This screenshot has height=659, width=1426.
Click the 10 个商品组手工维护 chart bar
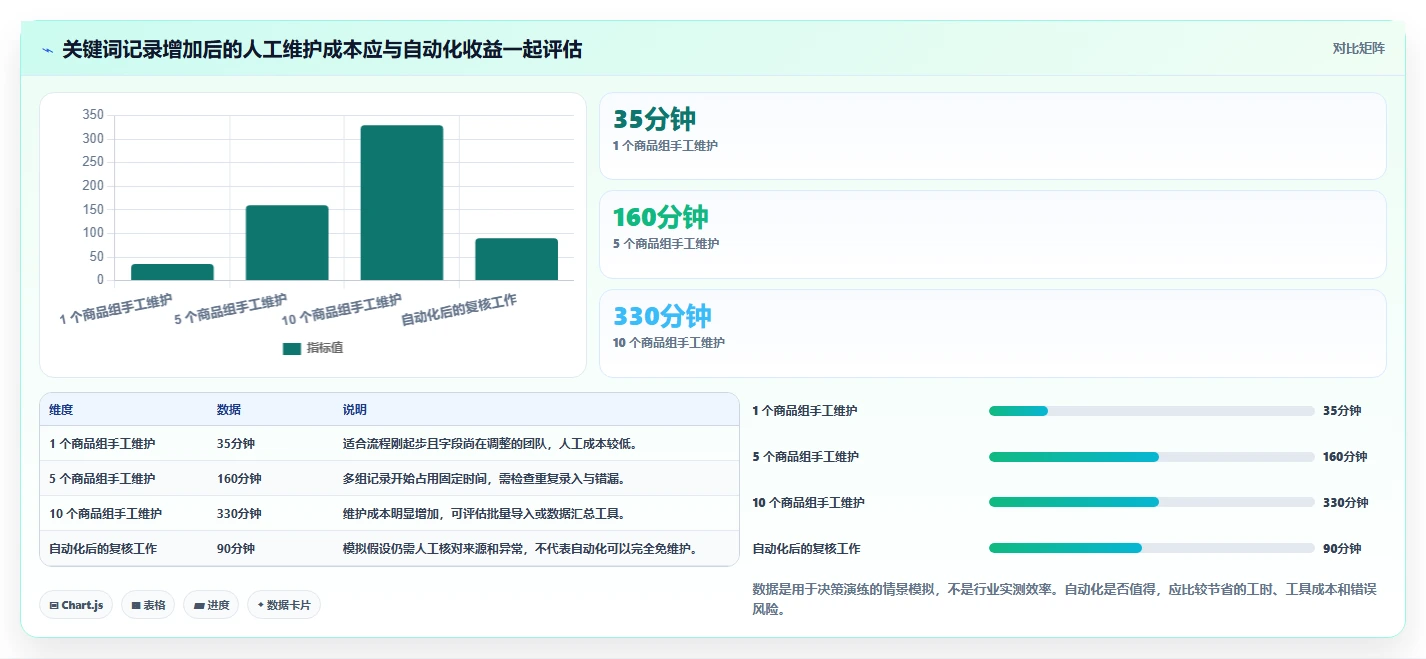pyautogui.click(x=402, y=203)
